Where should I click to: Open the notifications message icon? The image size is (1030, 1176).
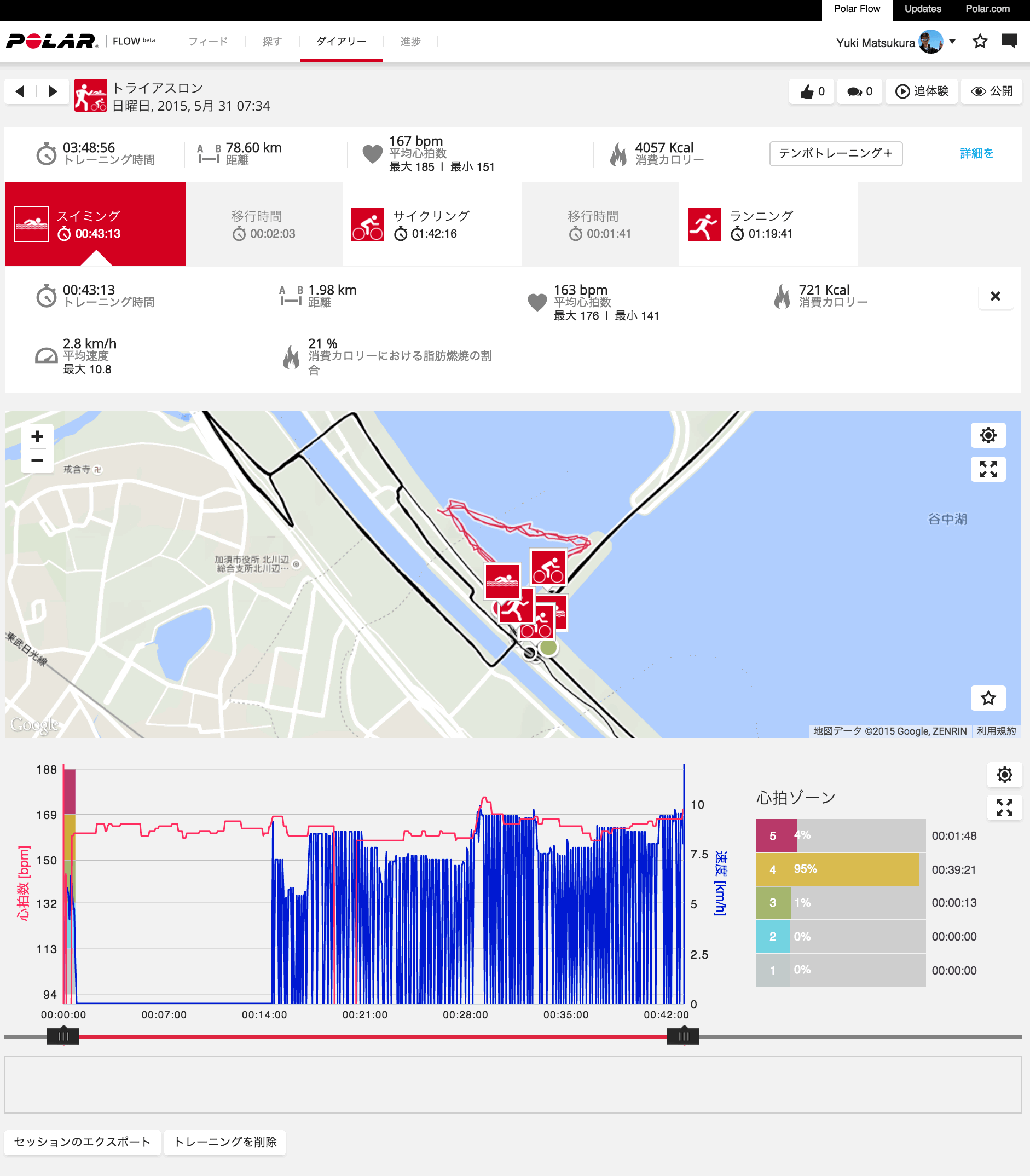[x=1009, y=41]
